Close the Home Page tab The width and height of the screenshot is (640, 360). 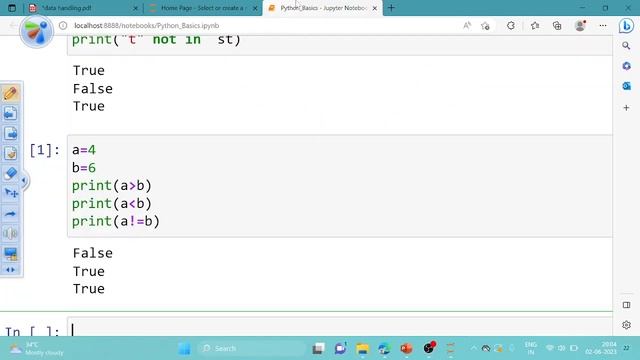[255, 8]
